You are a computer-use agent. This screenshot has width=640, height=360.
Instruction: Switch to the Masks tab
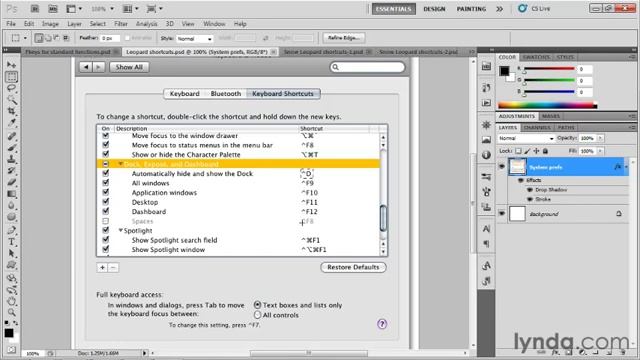click(x=551, y=116)
